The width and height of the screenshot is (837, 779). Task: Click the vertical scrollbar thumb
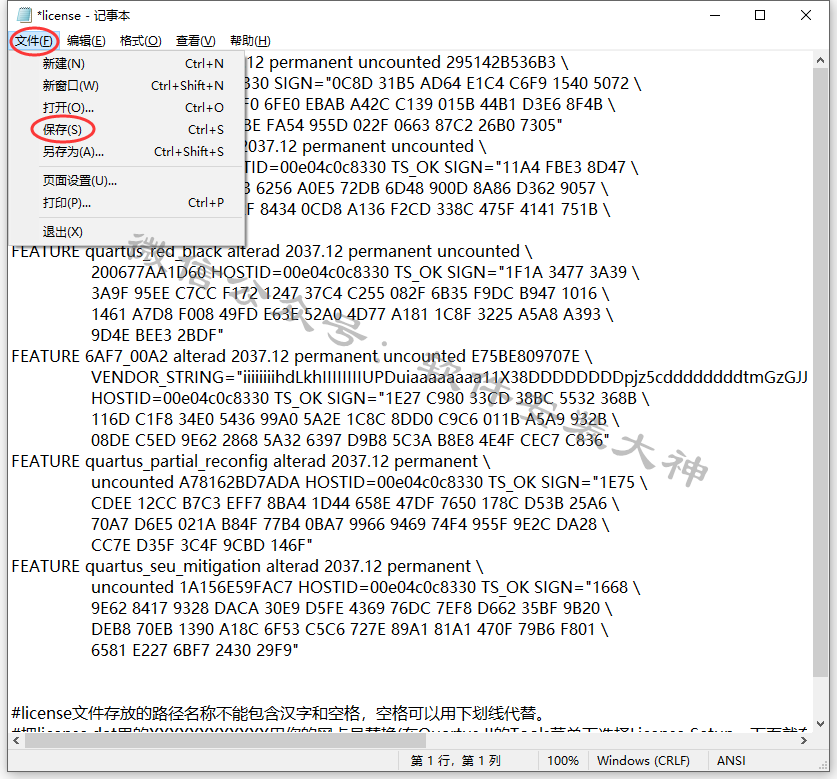820,373
